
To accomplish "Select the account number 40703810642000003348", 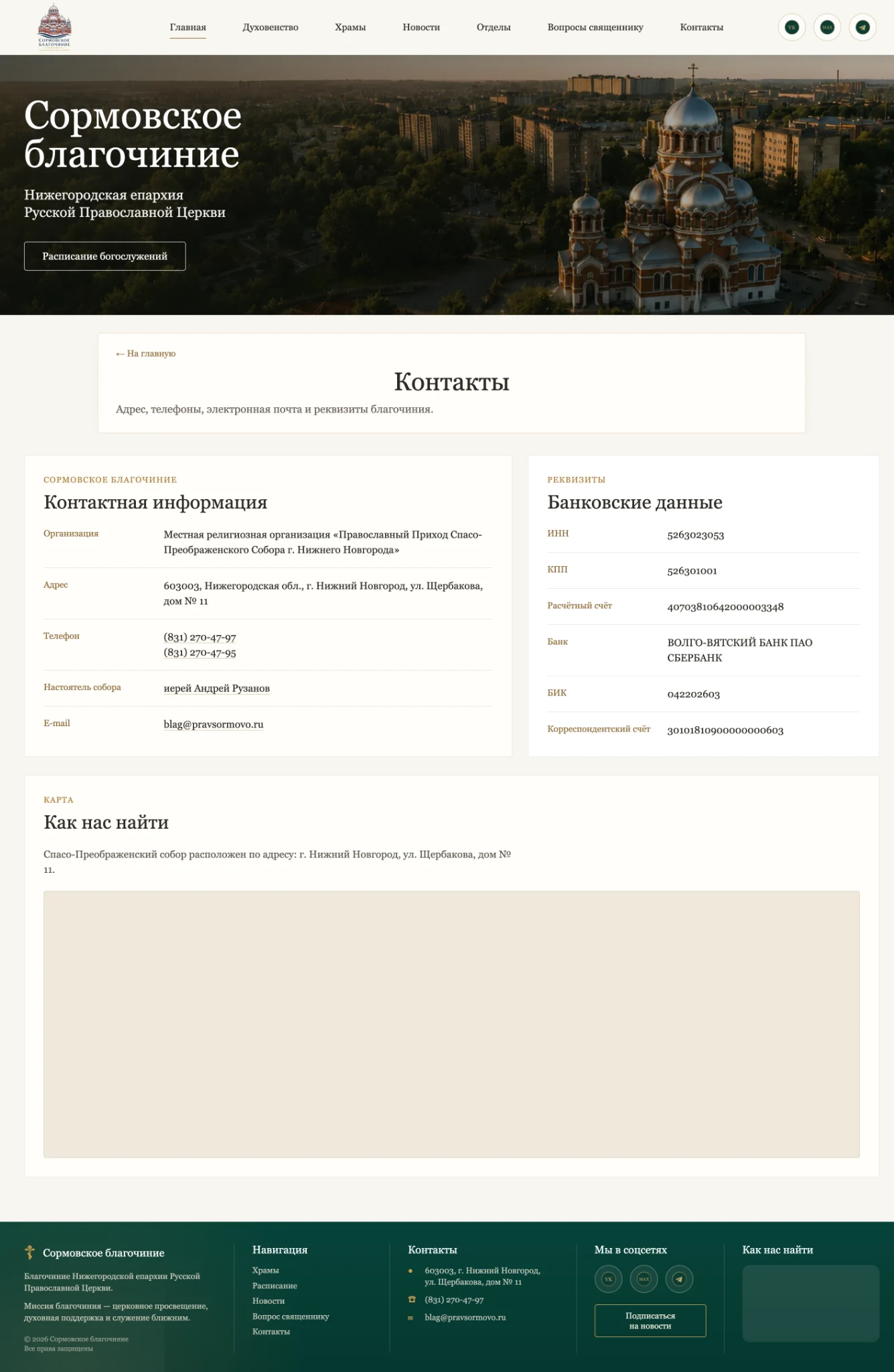I will click(x=725, y=608).
